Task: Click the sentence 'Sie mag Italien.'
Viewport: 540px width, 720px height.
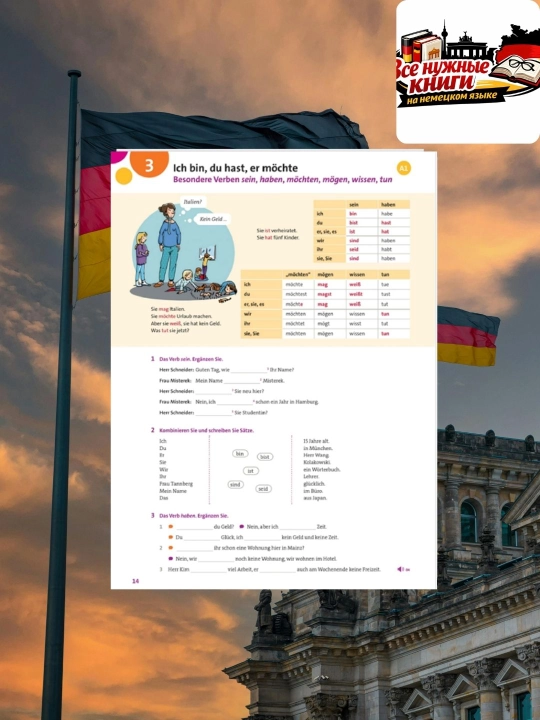Action: pos(168,309)
